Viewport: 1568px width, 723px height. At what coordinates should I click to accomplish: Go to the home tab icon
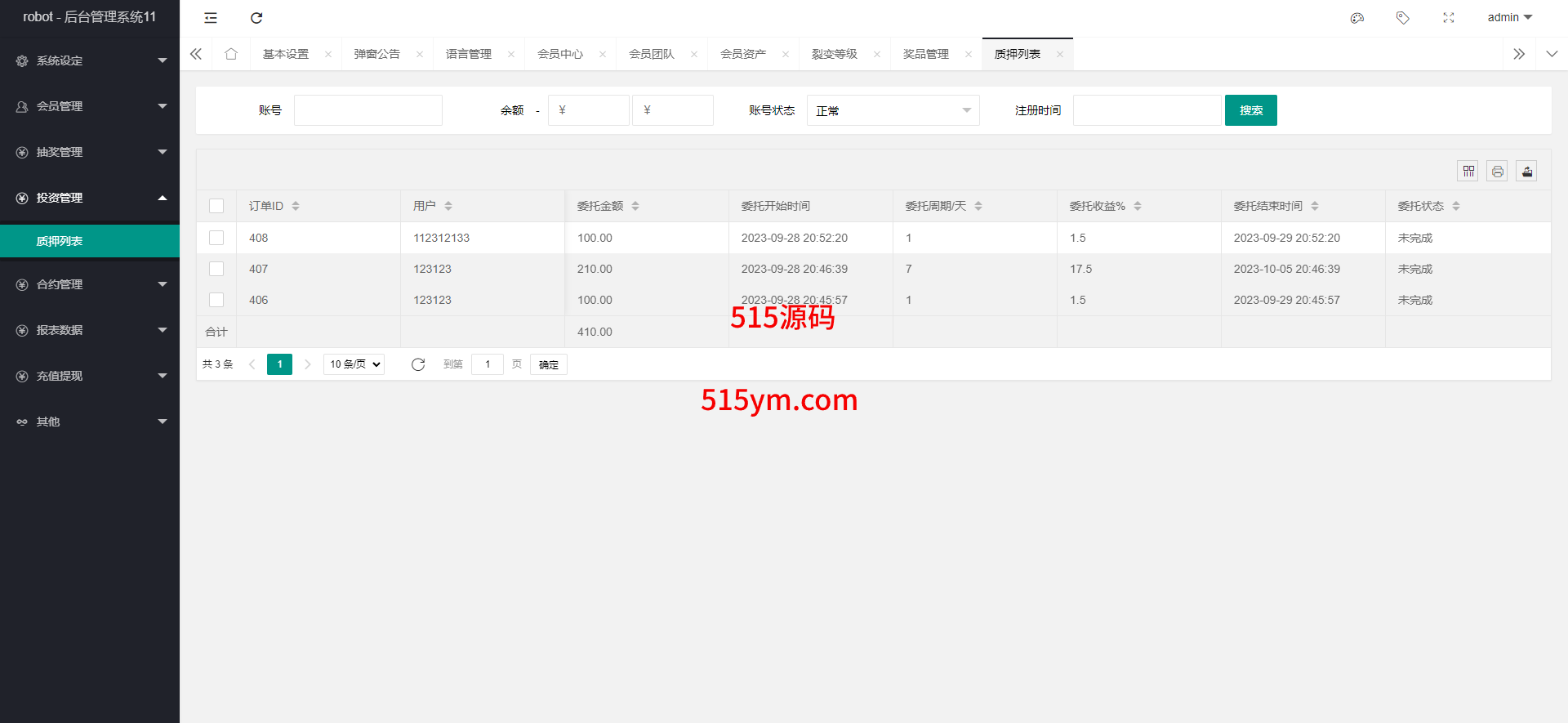[x=231, y=54]
